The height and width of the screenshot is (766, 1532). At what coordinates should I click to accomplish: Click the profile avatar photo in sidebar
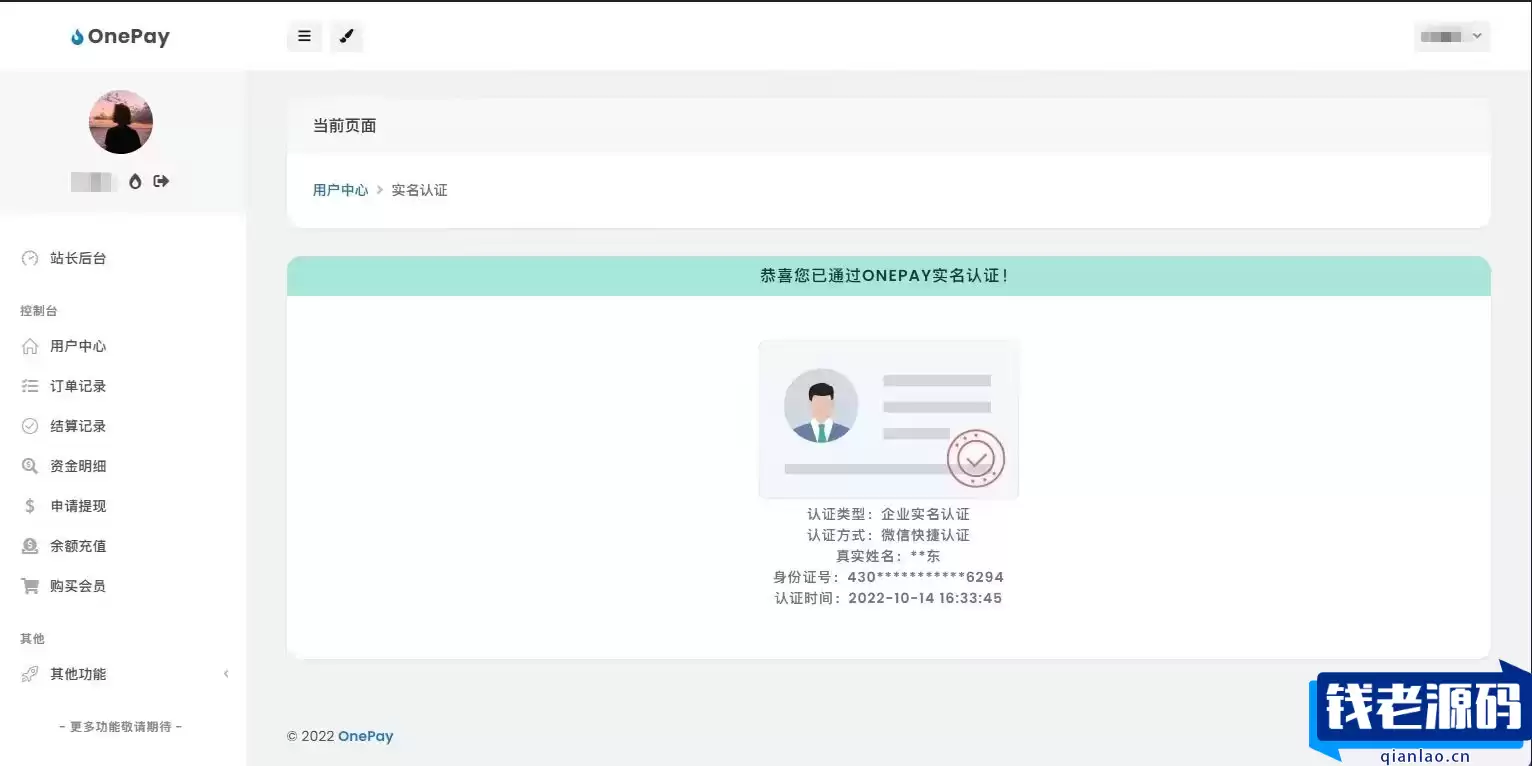point(121,122)
